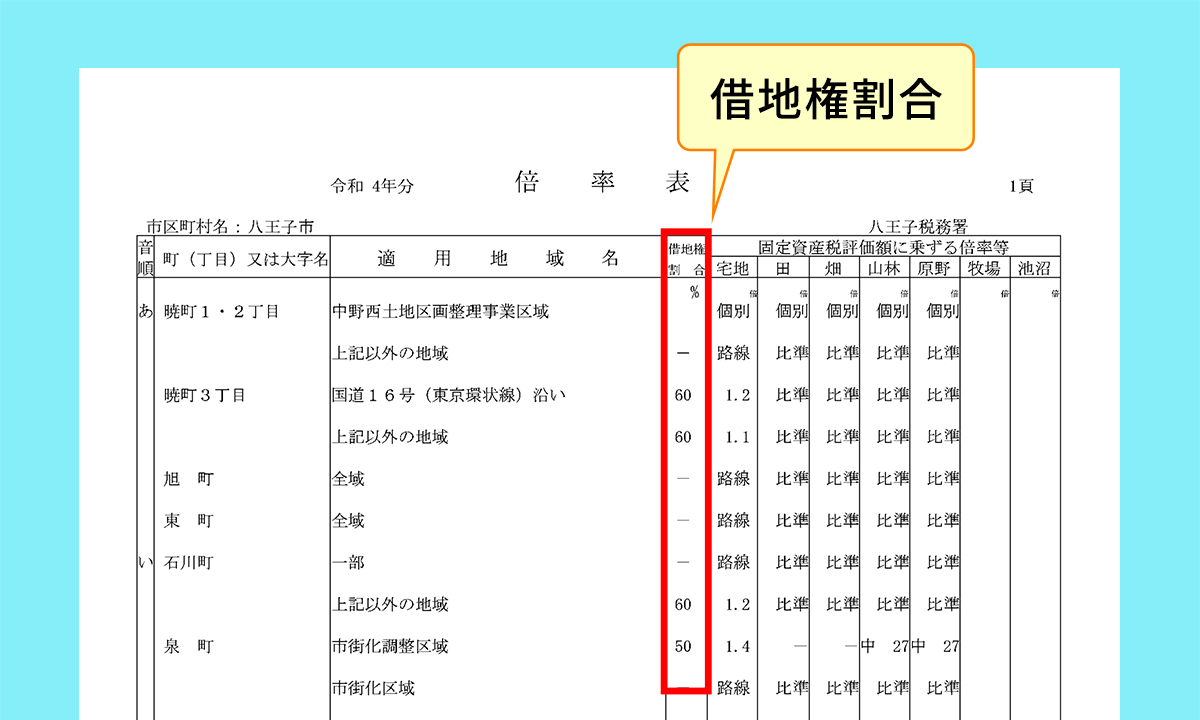Screen dimensions: 1200x720
Task: Select 中野西土地区画整理事業区域 area name
Action: tap(440, 312)
